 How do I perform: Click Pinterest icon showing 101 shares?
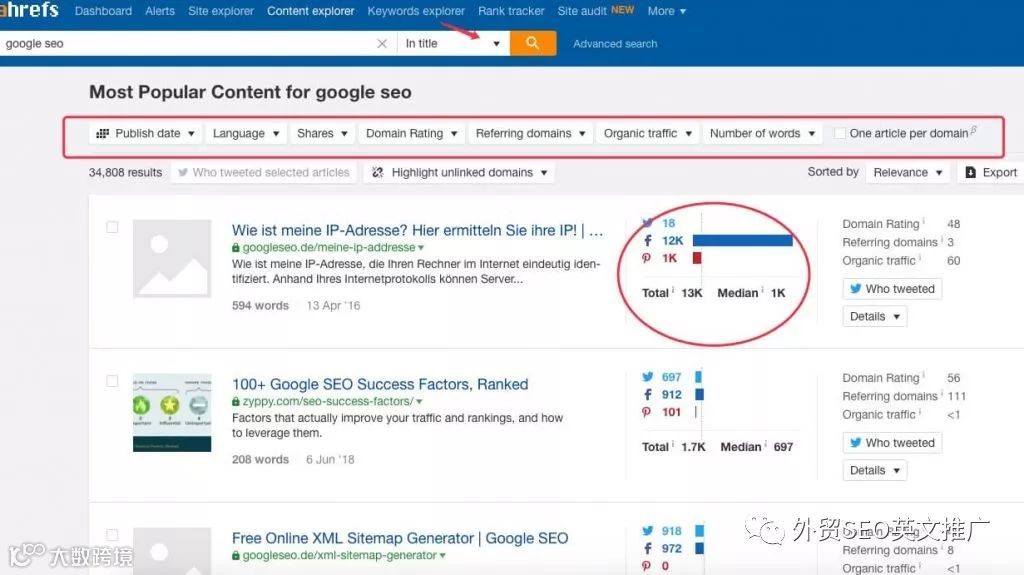[x=647, y=412]
